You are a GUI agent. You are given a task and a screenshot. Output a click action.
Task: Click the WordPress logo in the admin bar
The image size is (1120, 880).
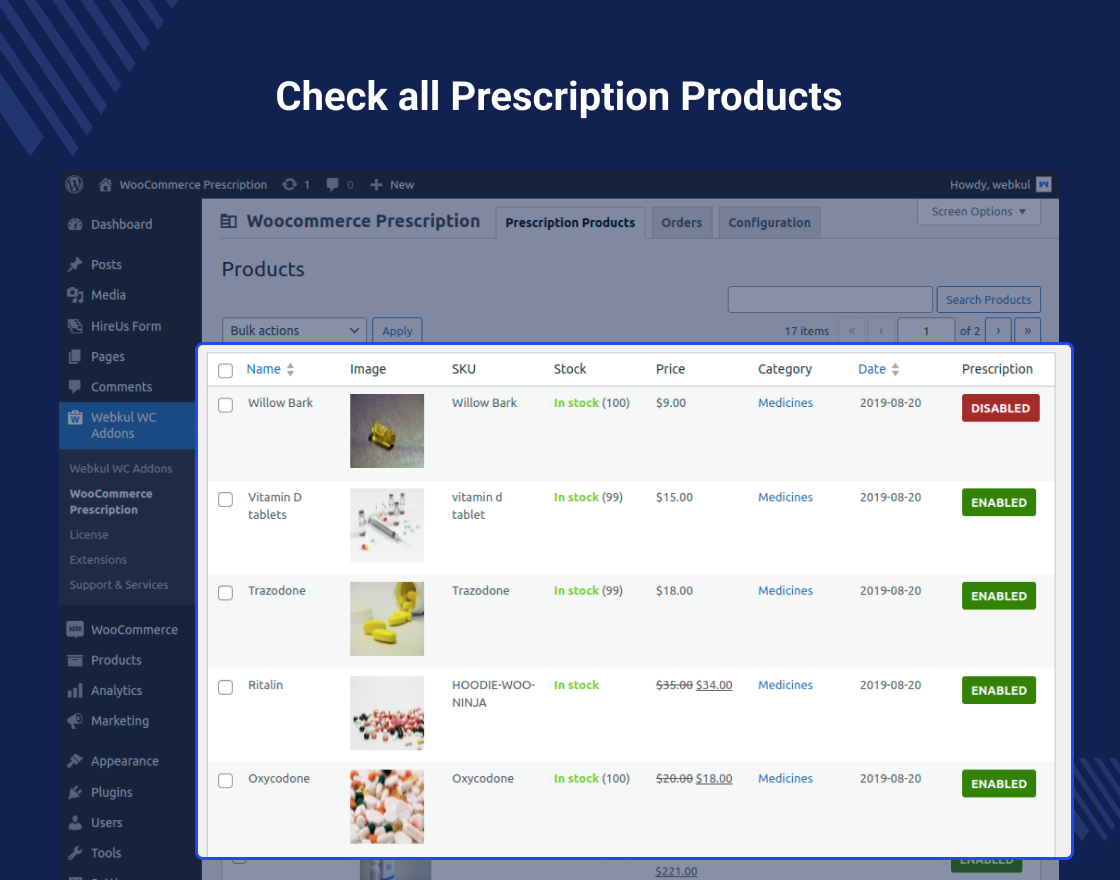74,184
